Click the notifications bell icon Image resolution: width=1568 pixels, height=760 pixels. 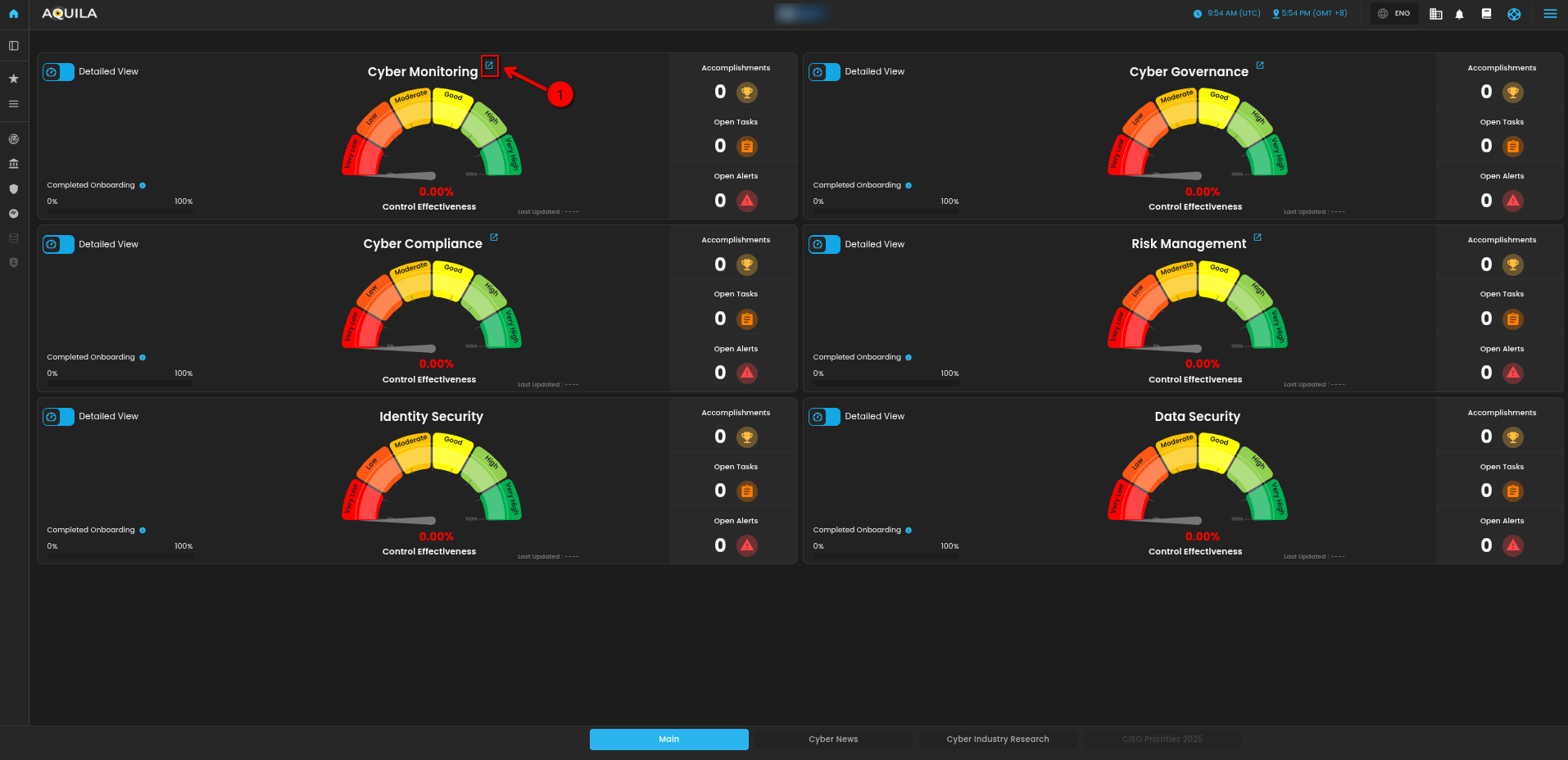(x=1459, y=14)
